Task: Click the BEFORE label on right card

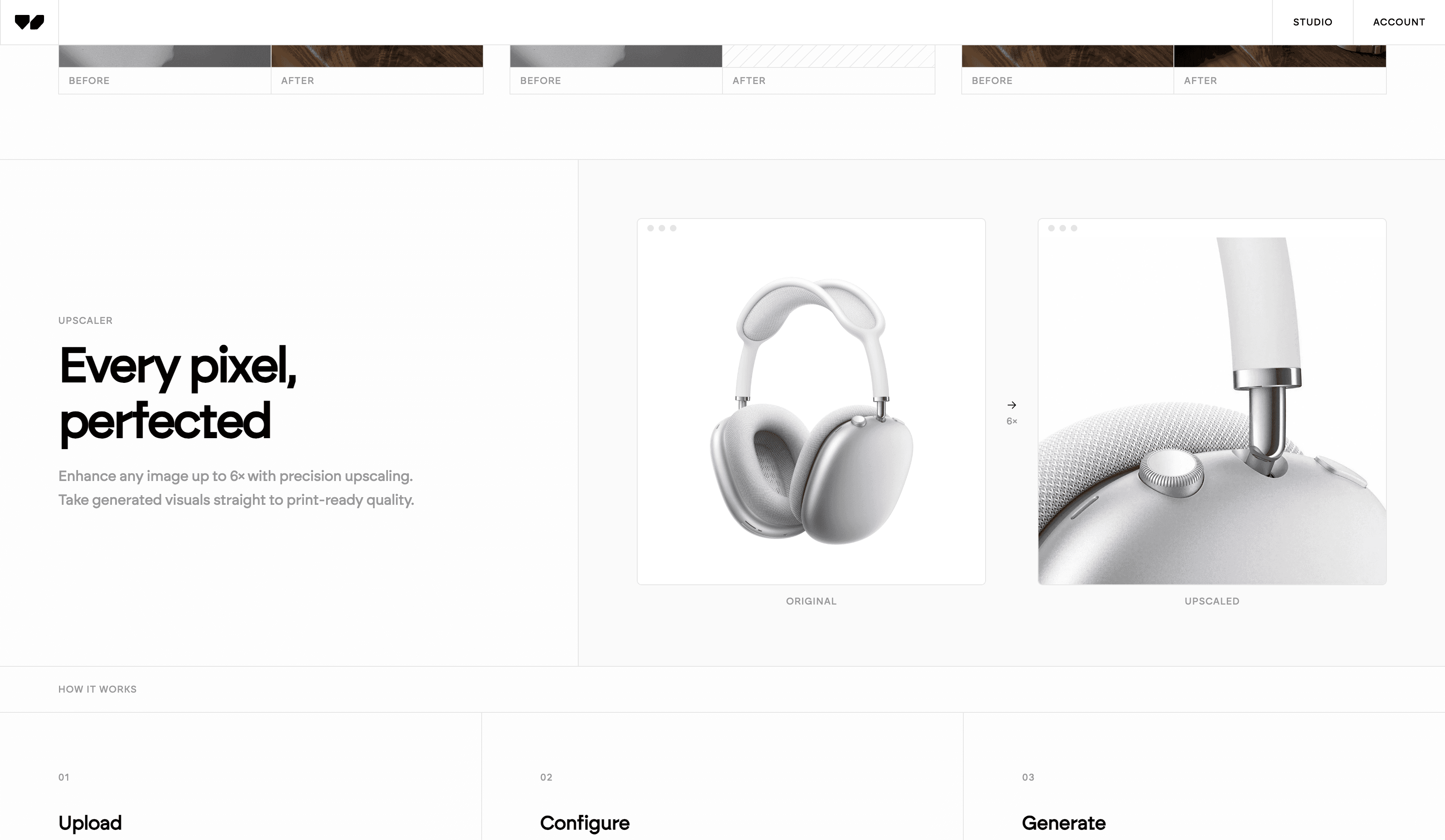Action: pos(992,81)
